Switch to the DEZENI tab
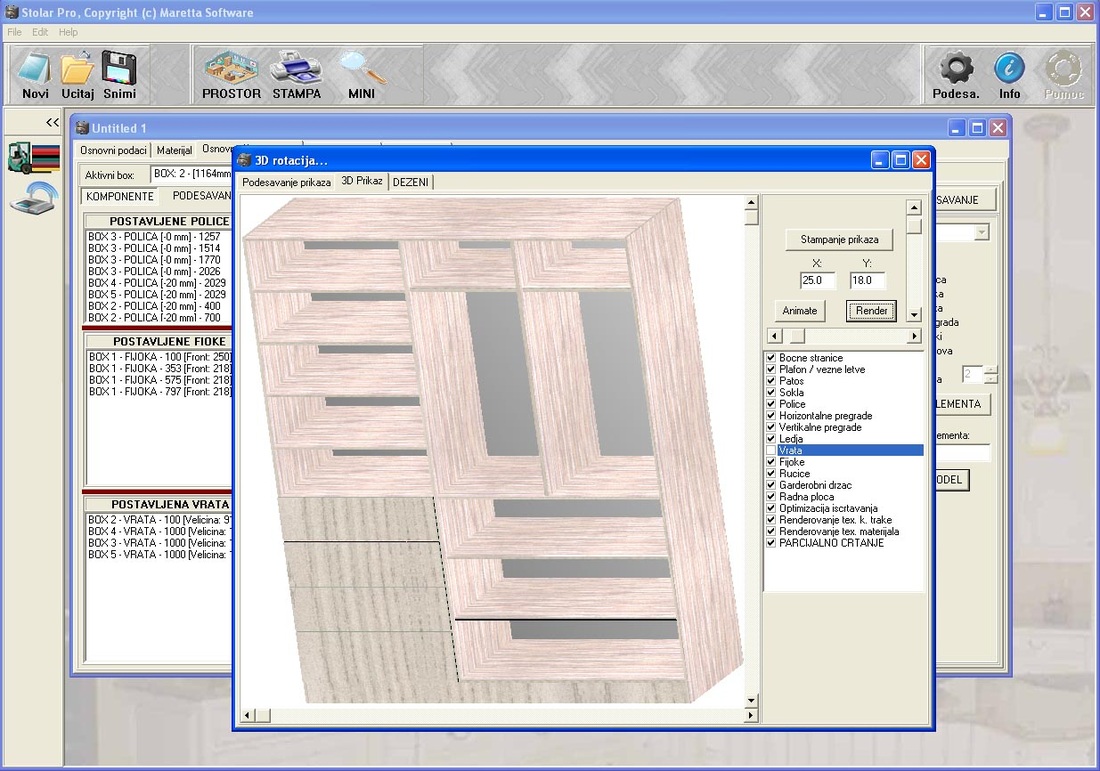 pyautogui.click(x=410, y=182)
